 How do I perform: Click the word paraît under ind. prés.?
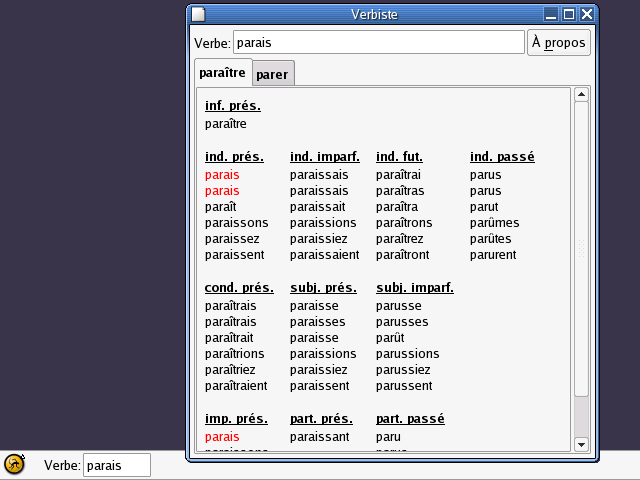click(220, 207)
